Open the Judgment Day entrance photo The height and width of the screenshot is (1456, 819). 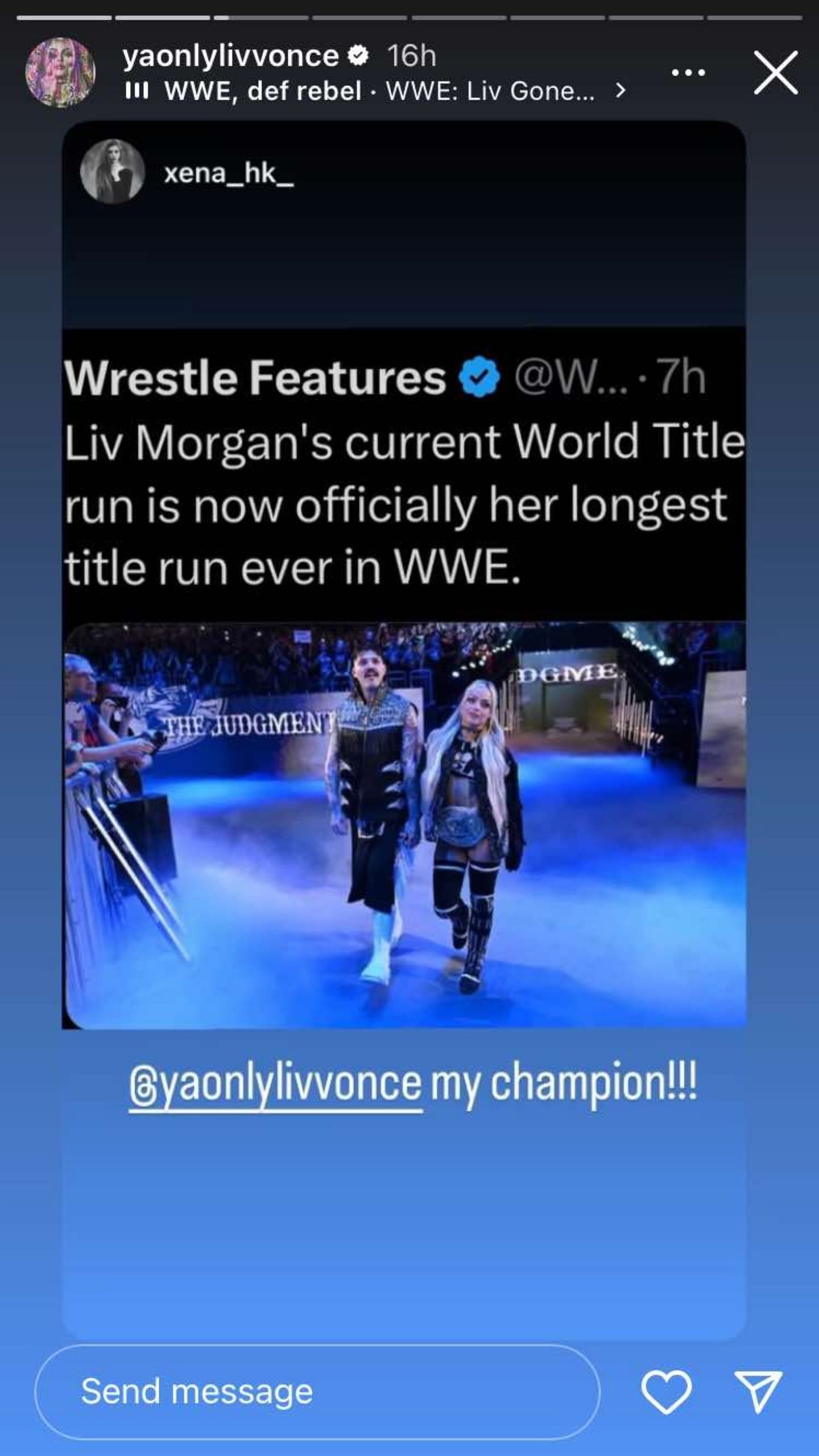pos(405,825)
